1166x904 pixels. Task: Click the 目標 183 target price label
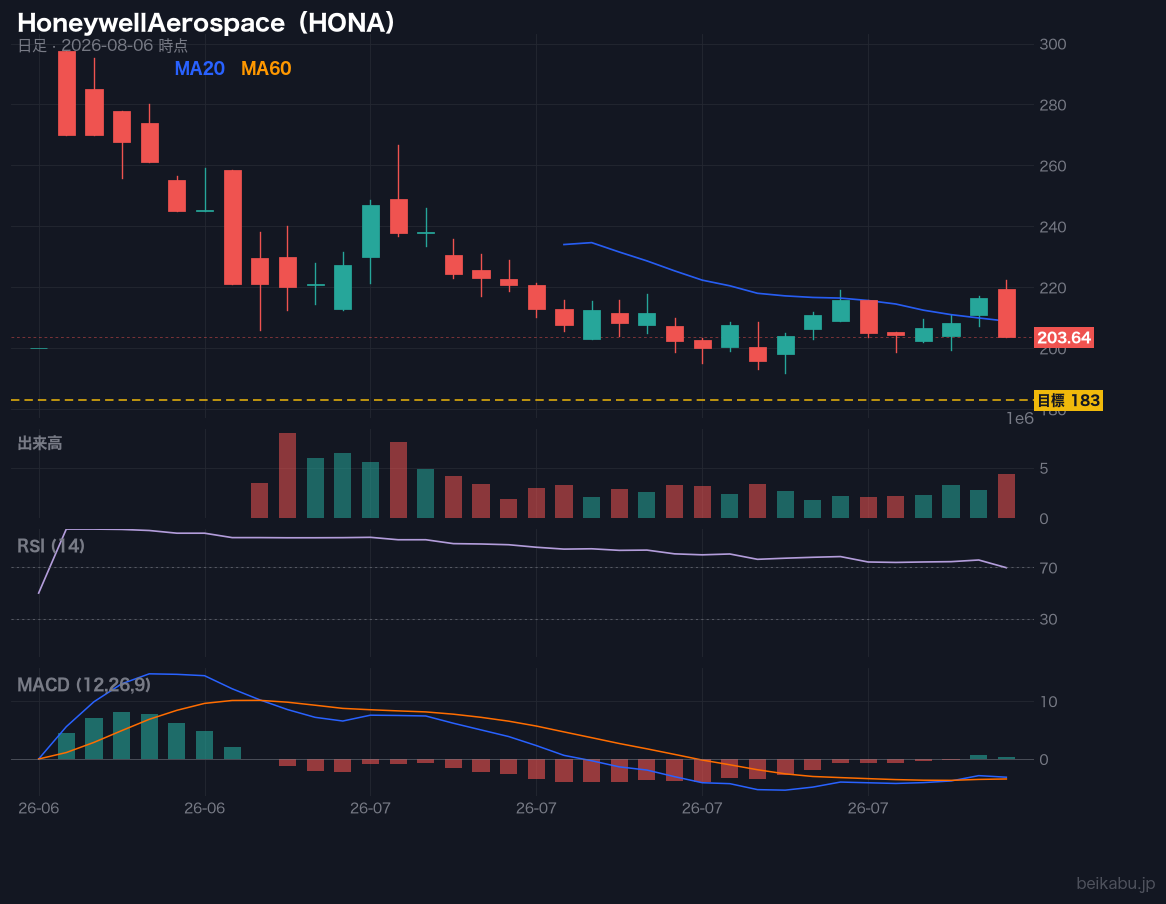pos(1069,401)
